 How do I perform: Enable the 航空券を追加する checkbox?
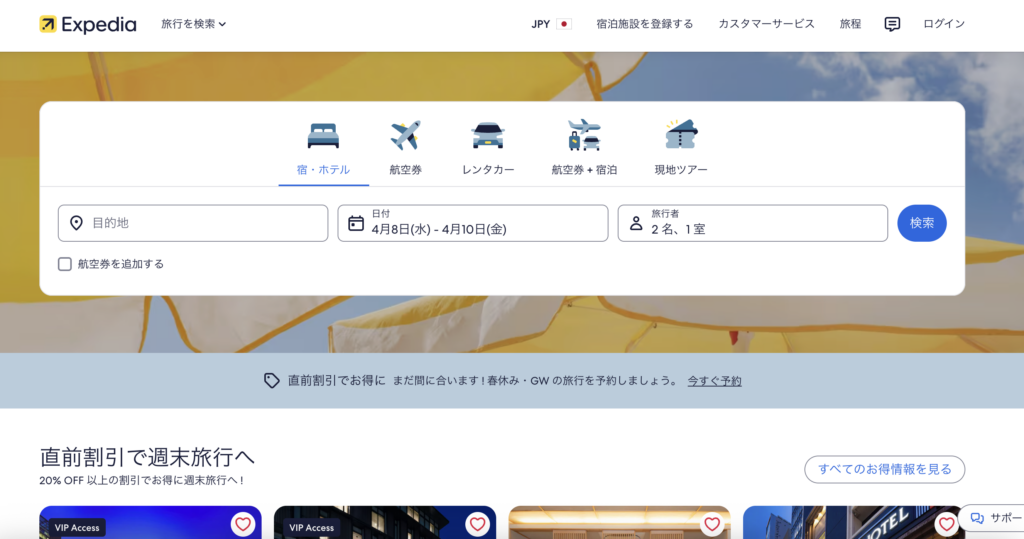tap(65, 264)
